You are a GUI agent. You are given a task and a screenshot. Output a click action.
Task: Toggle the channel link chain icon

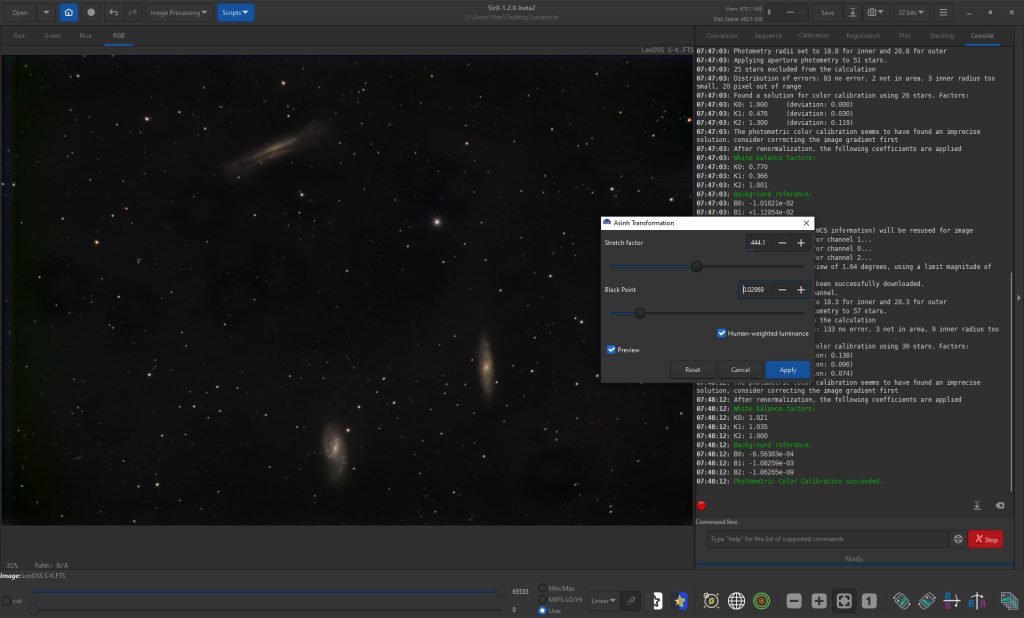pos(631,600)
